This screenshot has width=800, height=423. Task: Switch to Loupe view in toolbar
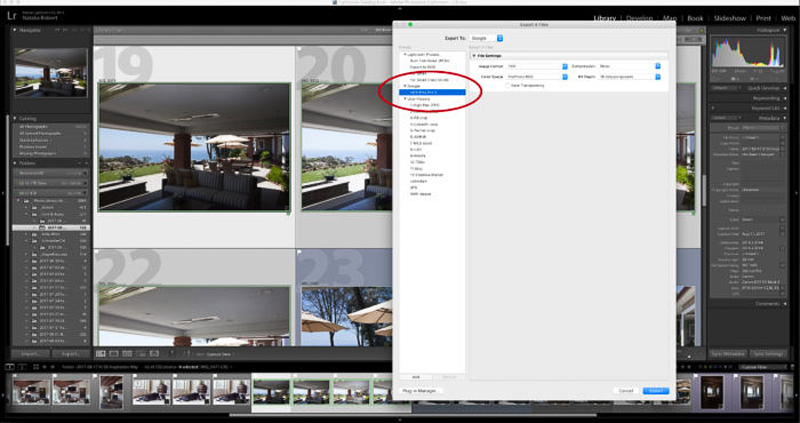click(113, 353)
